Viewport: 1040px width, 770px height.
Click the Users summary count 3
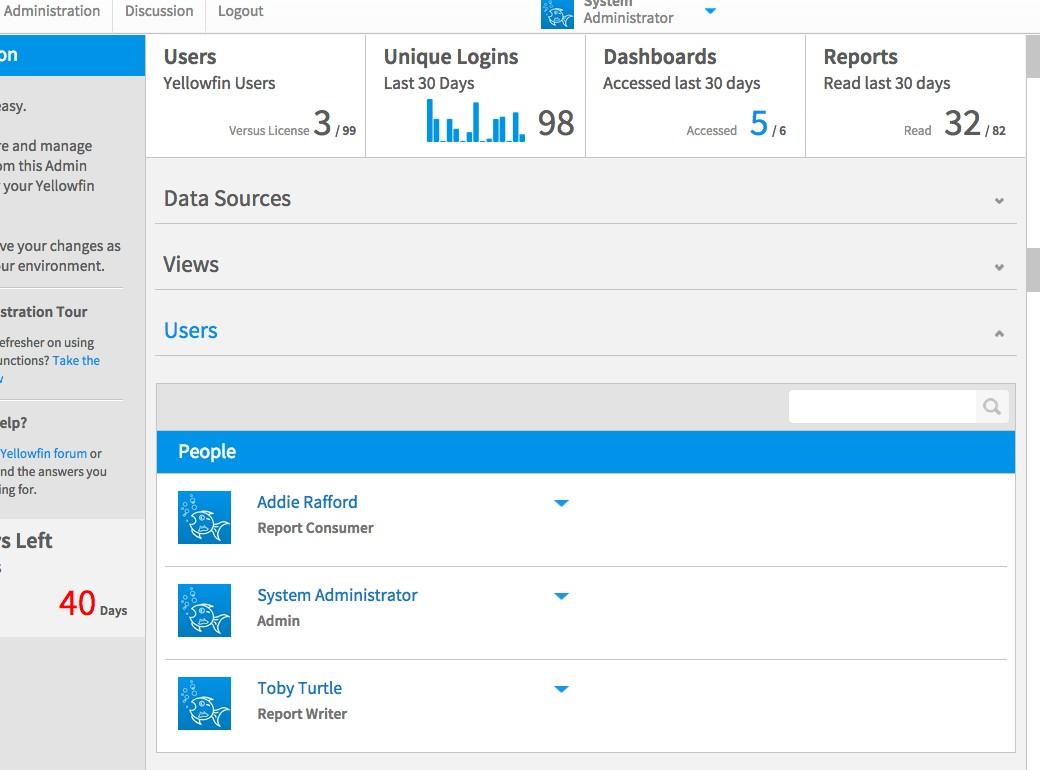[322, 123]
